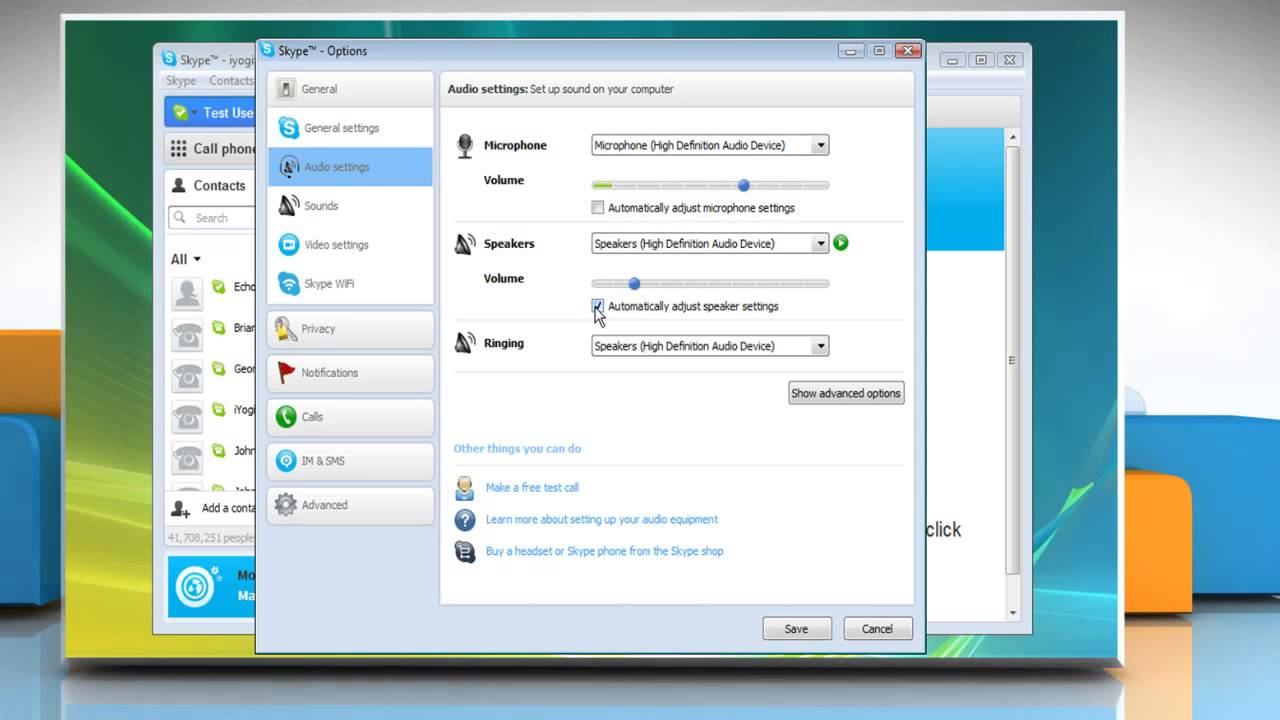The width and height of the screenshot is (1280, 720).
Task: Click the Add a contact icon
Action: (180, 508)
